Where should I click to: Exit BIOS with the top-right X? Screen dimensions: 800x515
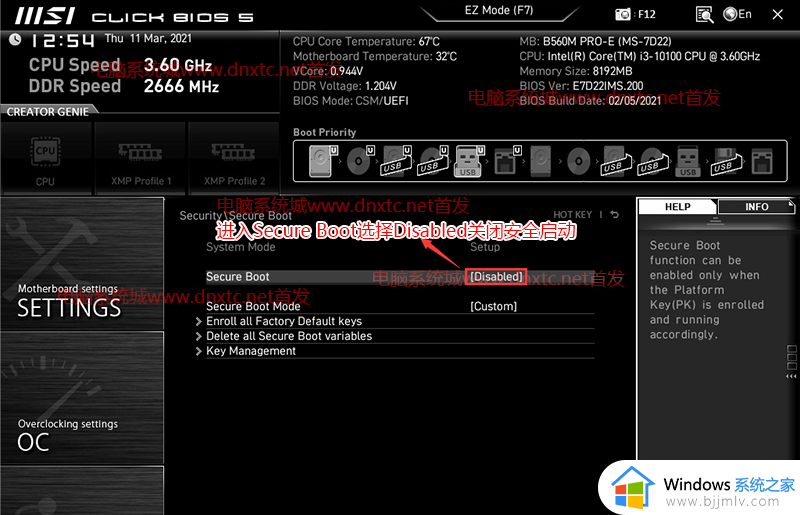click(x=778, y=15)
